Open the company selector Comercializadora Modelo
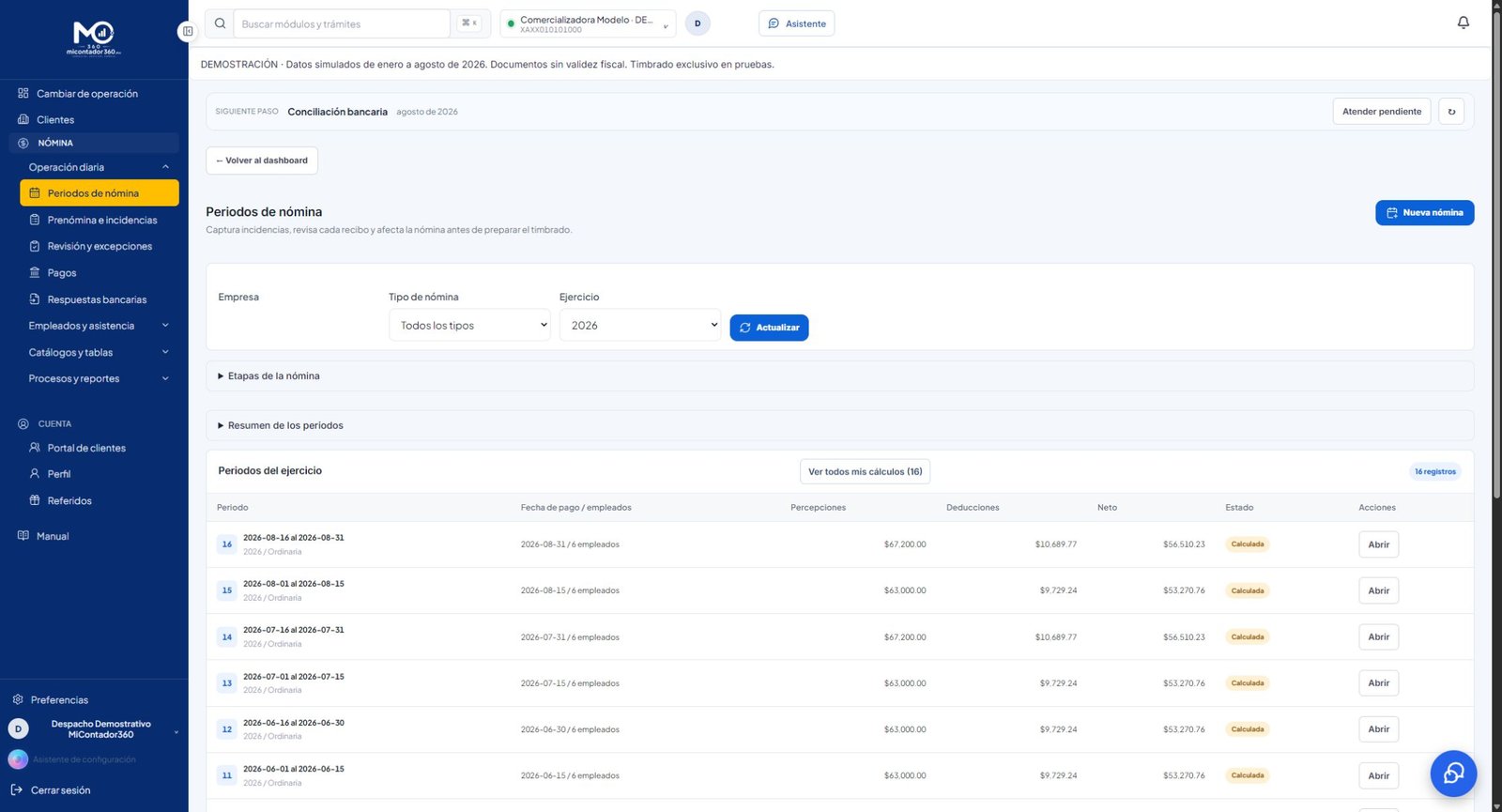The image size is (1502, 812). pos(588,23)
